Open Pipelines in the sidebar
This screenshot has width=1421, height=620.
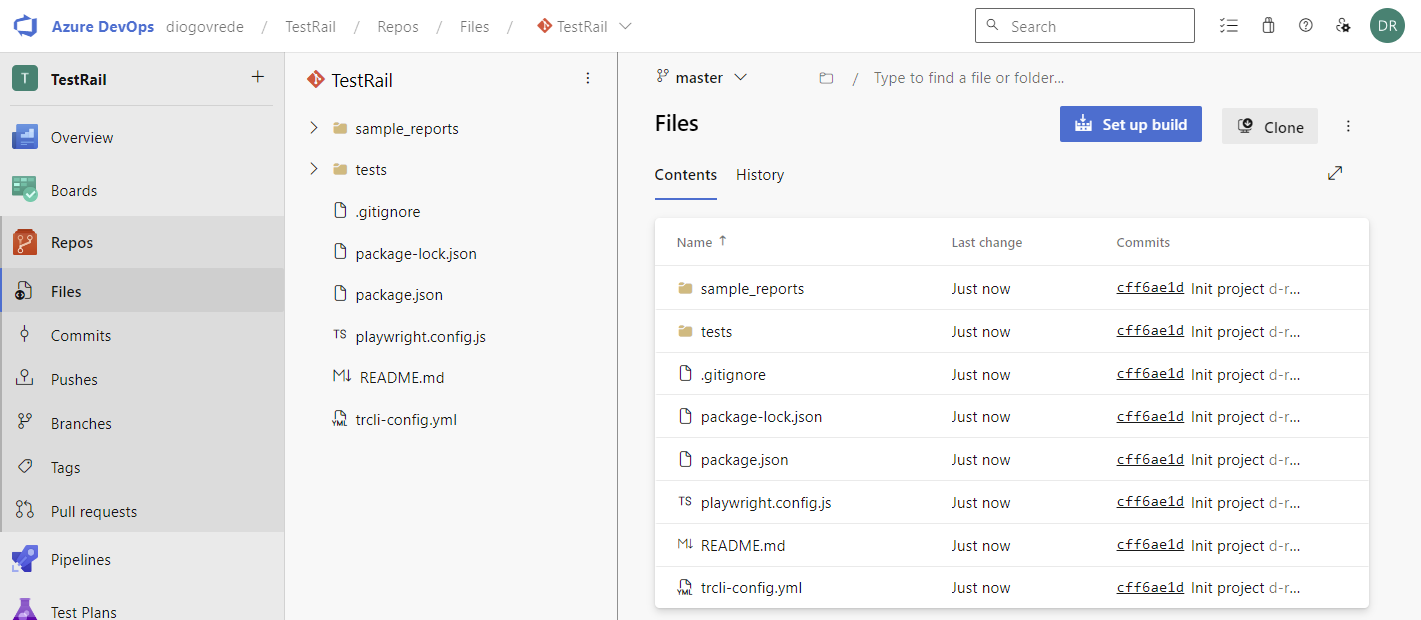click(x=81, y=560)
